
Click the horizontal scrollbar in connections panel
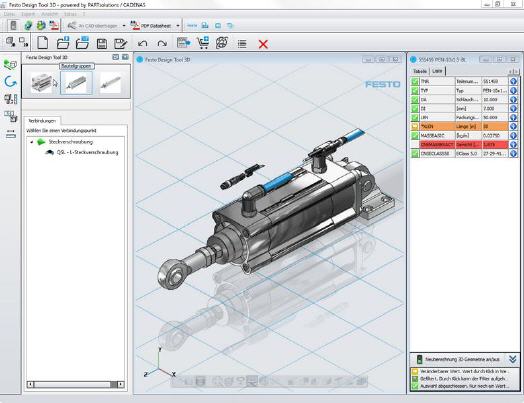point(76,385)
